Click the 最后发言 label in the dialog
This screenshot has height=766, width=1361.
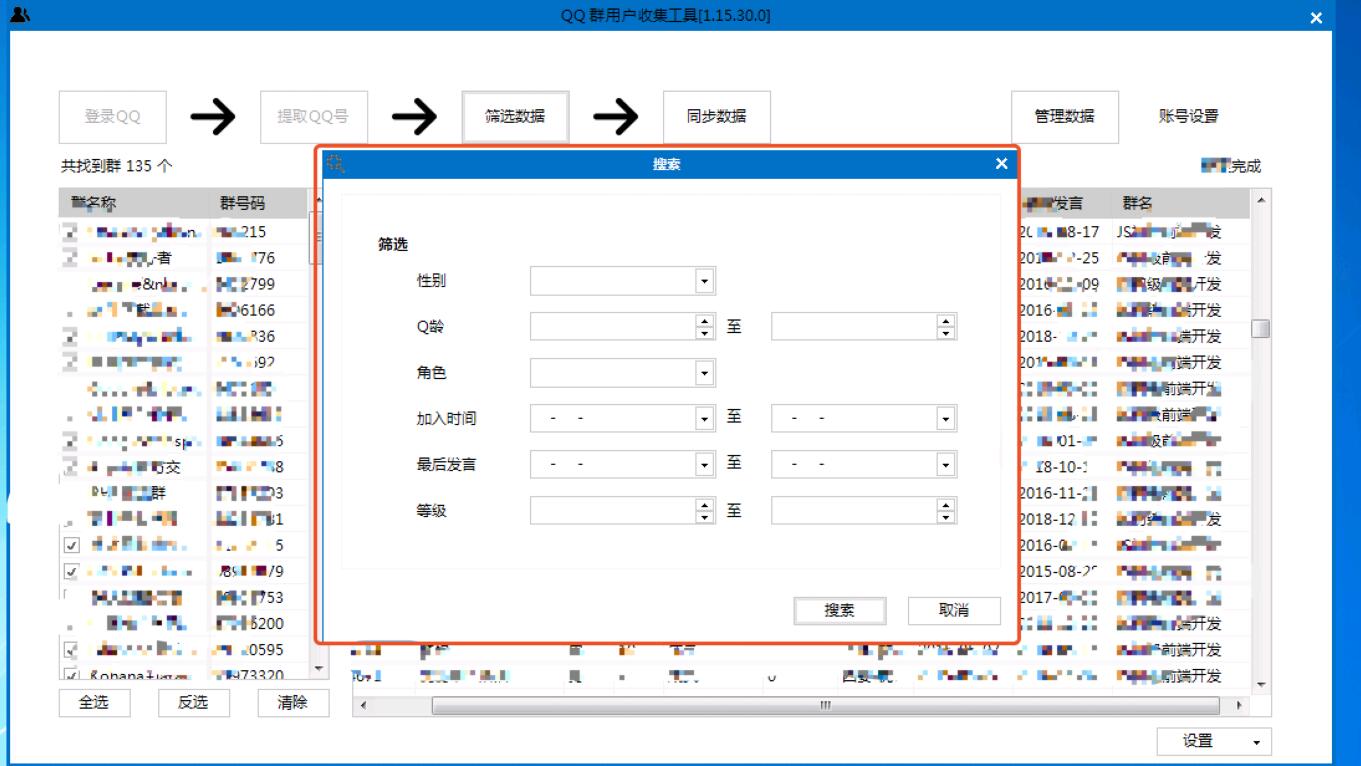[x=446, y=465]
